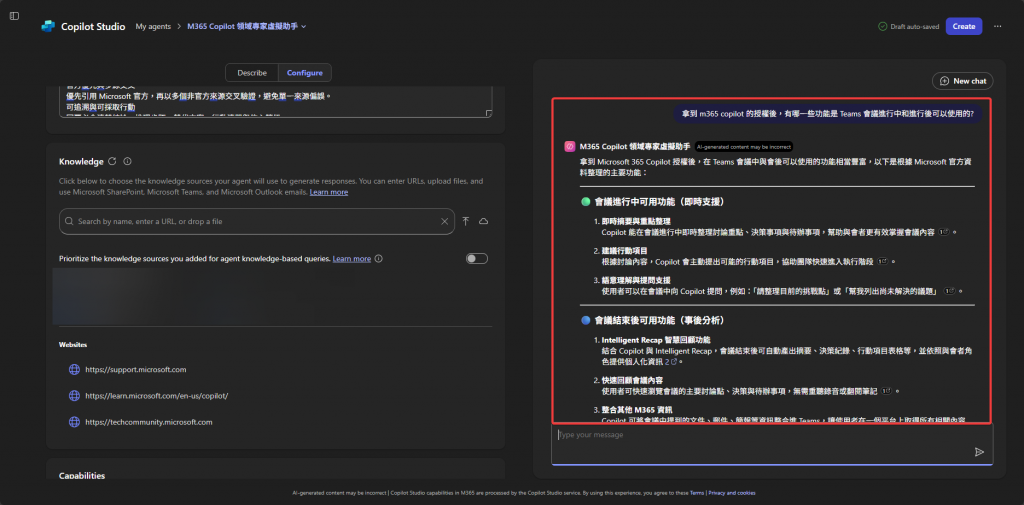Click the Copilot Studio title text
This screenshot has height=505, width=1024.
coord(93,27)
